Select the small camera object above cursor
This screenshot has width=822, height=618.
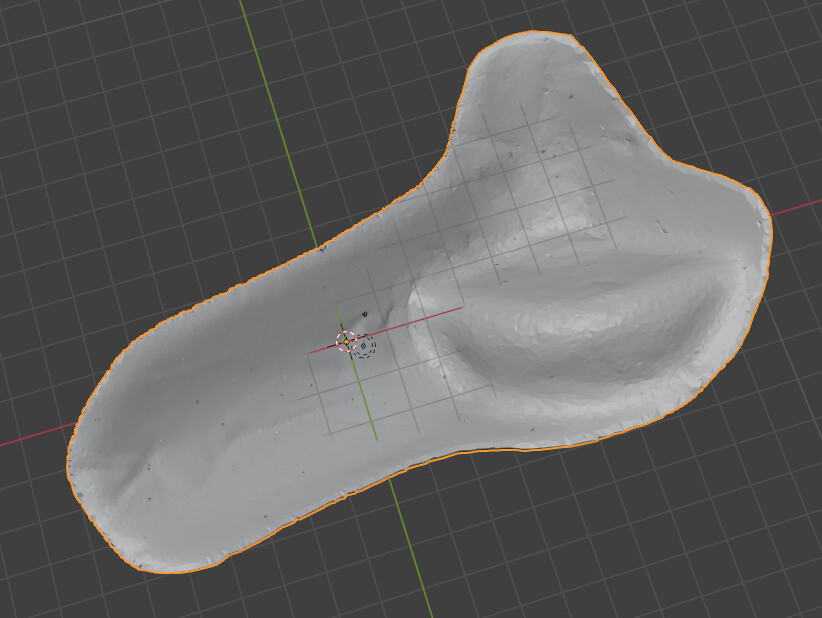(365, 315)
